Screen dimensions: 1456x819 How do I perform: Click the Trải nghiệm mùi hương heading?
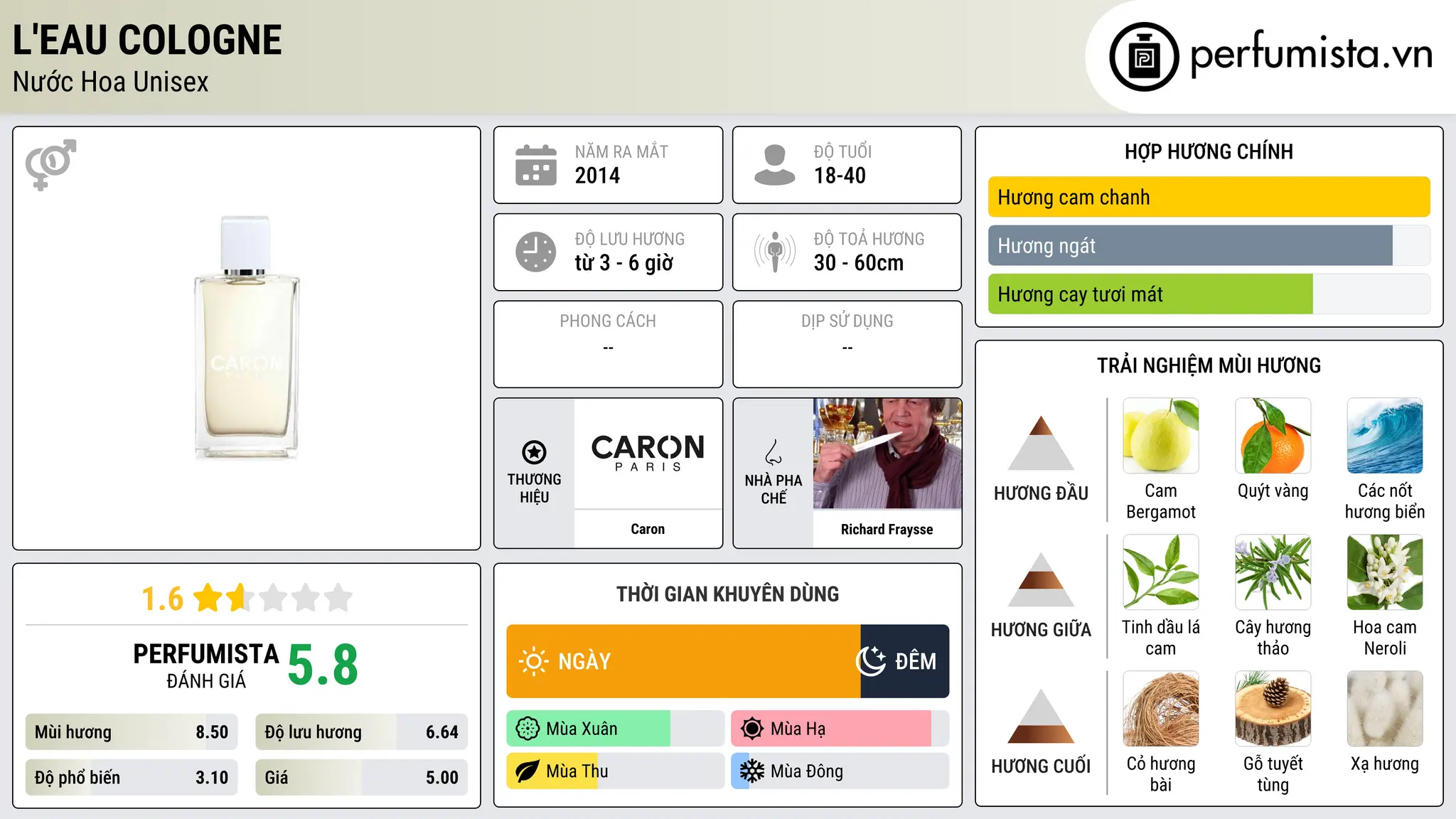click(1209, 365)
